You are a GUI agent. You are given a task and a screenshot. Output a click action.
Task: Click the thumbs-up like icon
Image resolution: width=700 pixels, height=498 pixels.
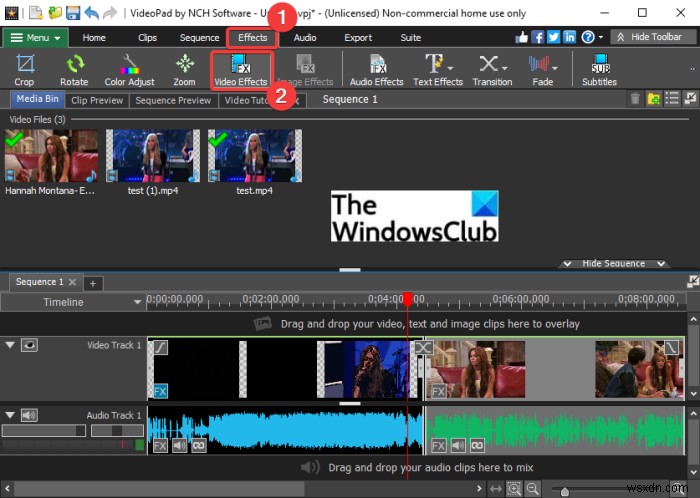tap(521, 37)
